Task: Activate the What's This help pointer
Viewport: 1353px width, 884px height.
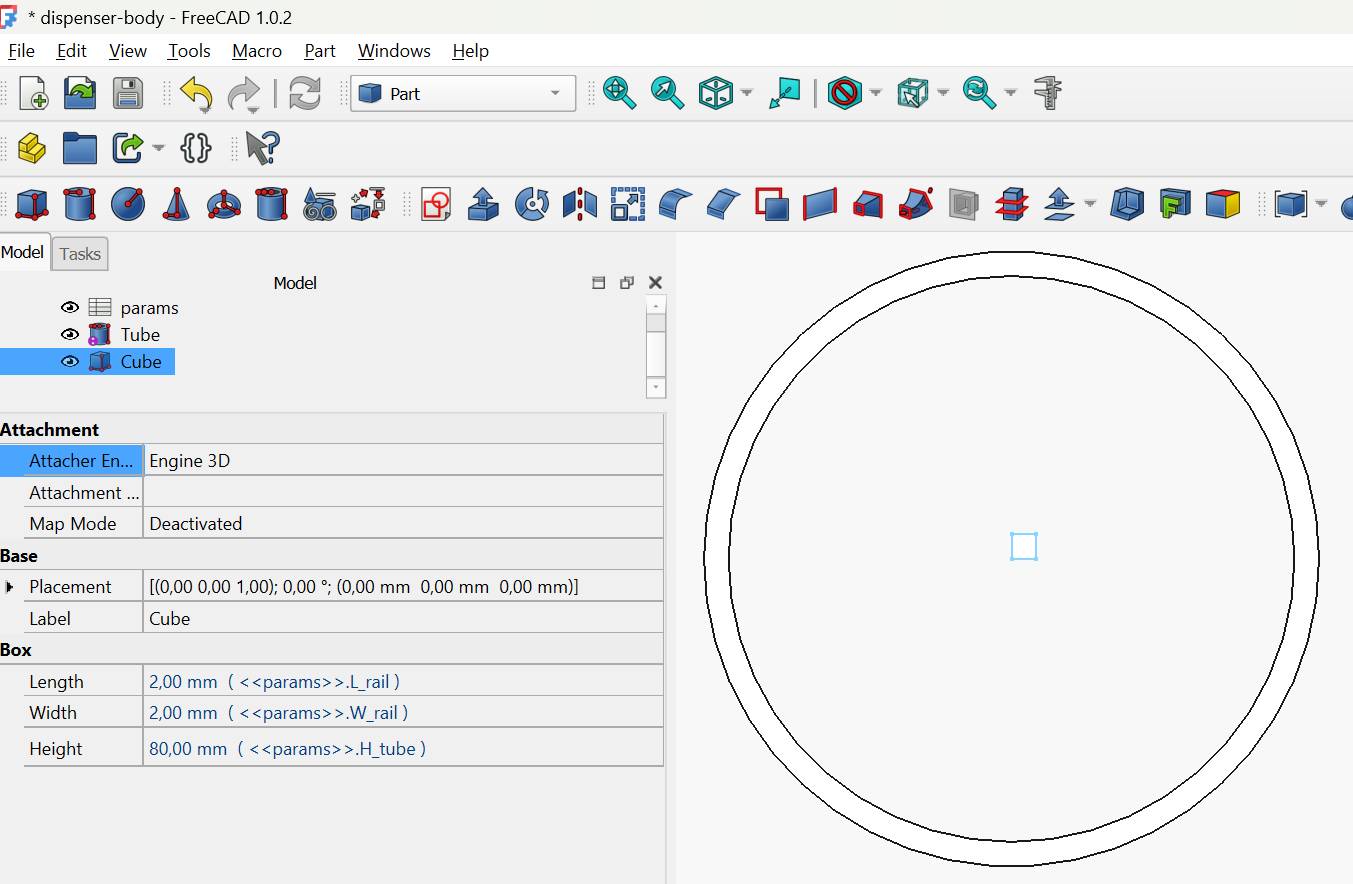Action: coord(262,149)
